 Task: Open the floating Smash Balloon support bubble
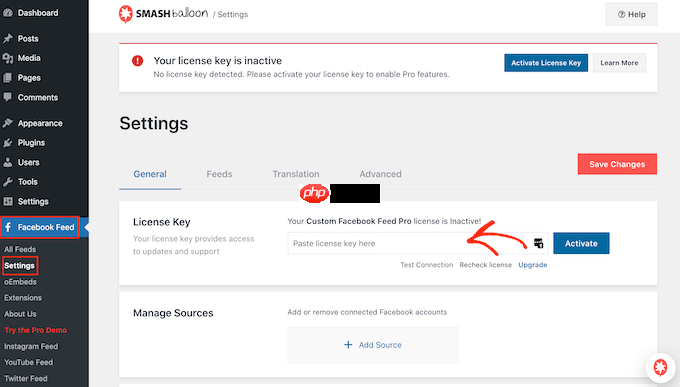pos(660,367)
